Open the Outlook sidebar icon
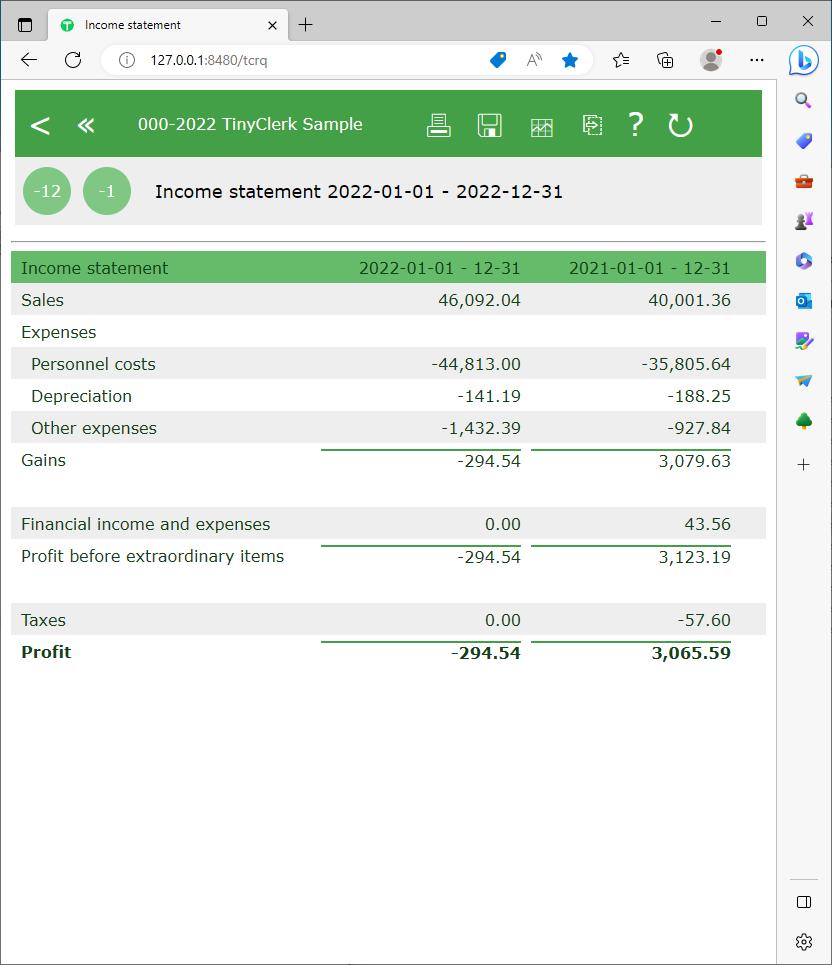This screenshot has height=965, width=832. (x=804, y=301)
